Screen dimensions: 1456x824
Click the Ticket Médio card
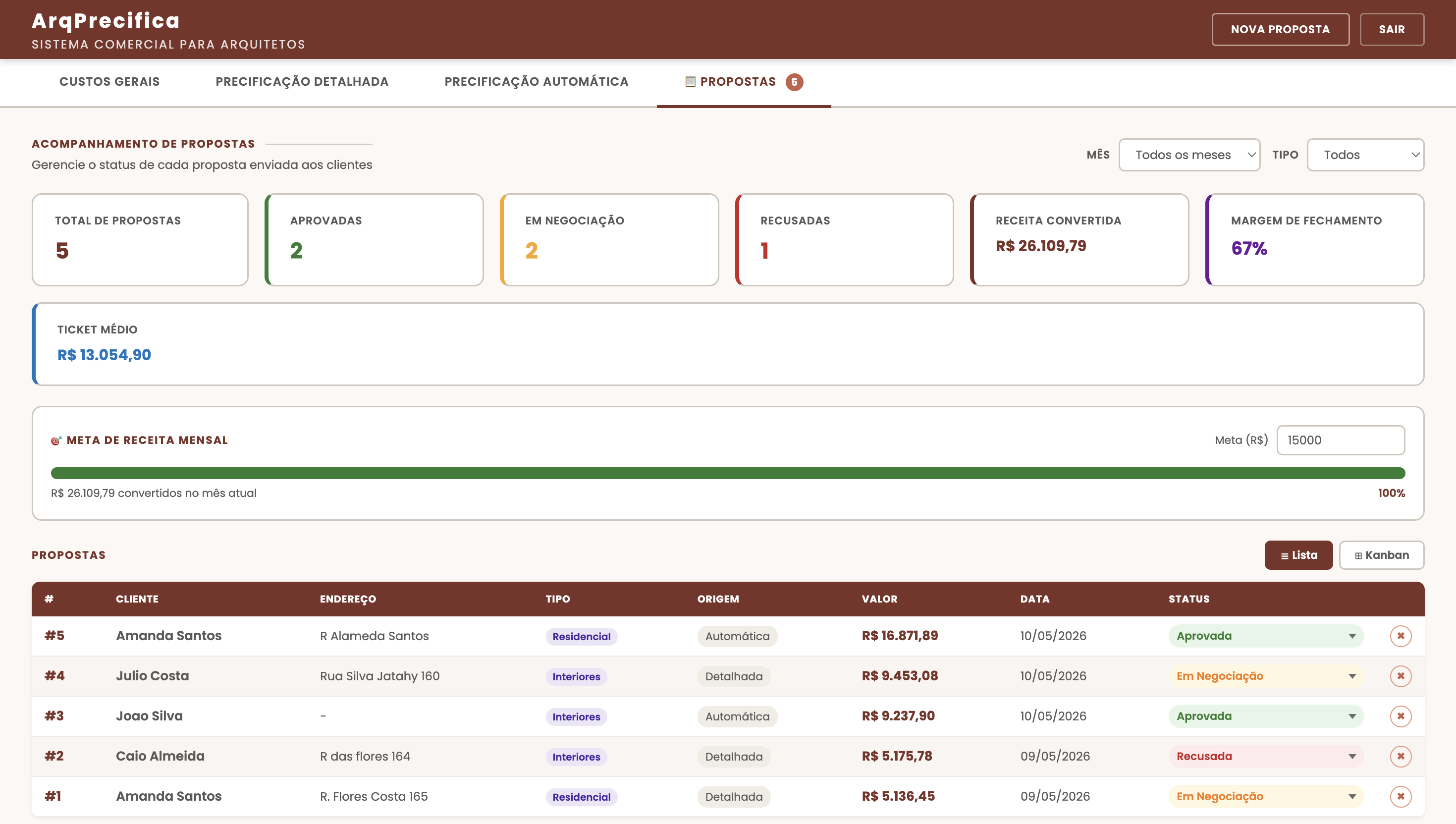(x=727, y=344)
